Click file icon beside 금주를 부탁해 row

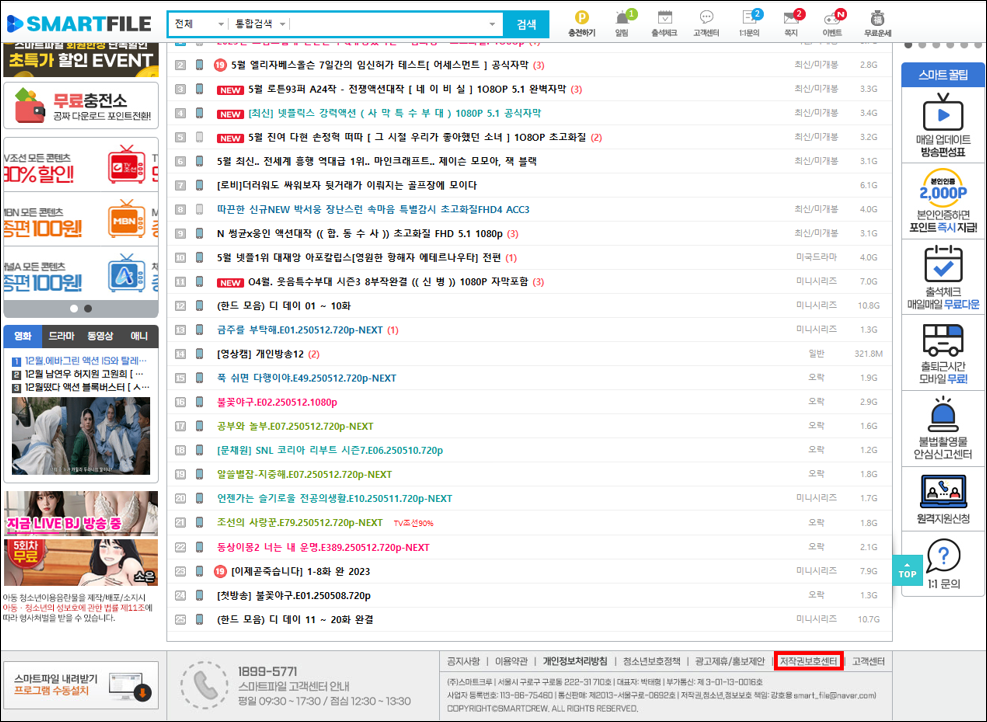(200, 329)
